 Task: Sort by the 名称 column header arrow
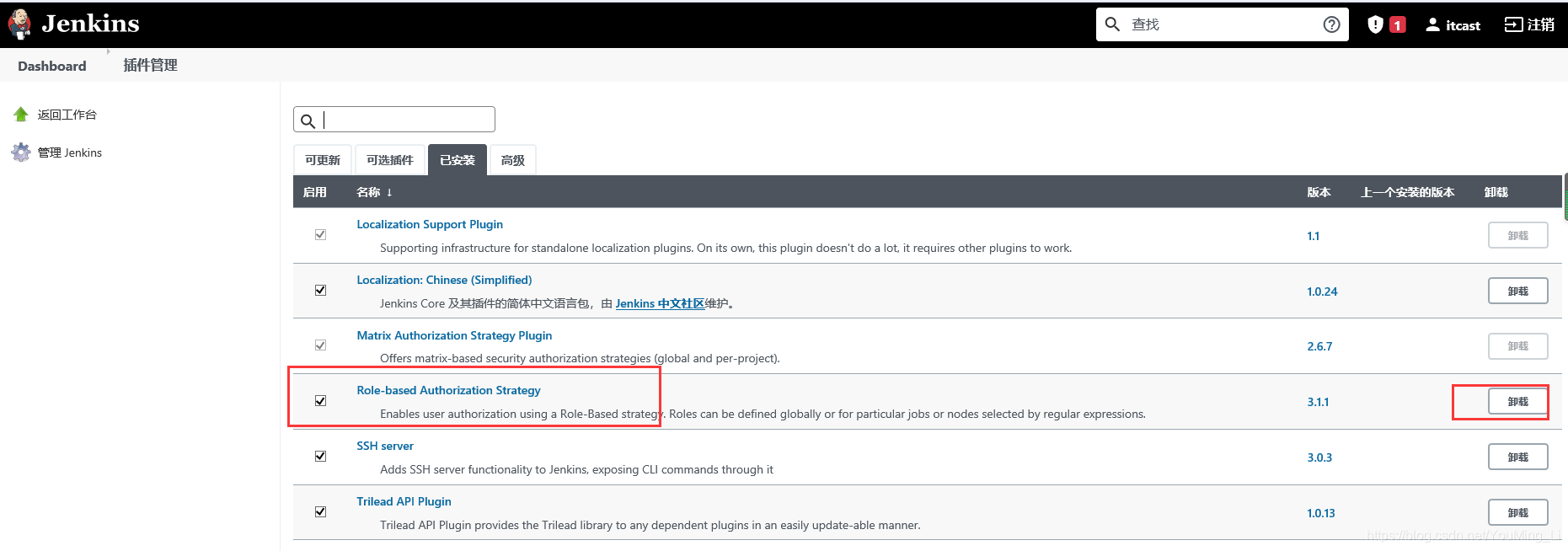point(389,192)
